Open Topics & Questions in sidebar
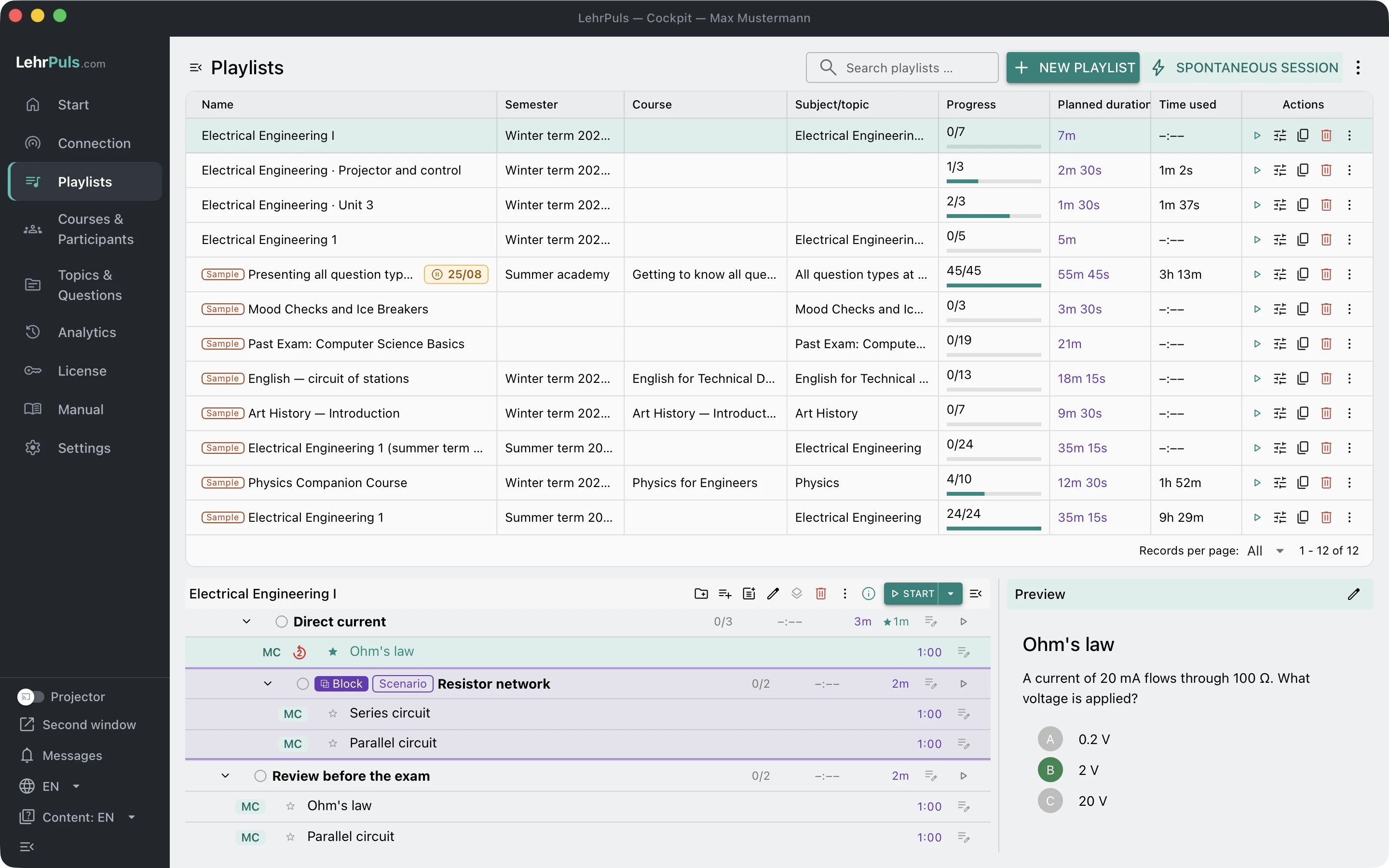 coord(85,285)
